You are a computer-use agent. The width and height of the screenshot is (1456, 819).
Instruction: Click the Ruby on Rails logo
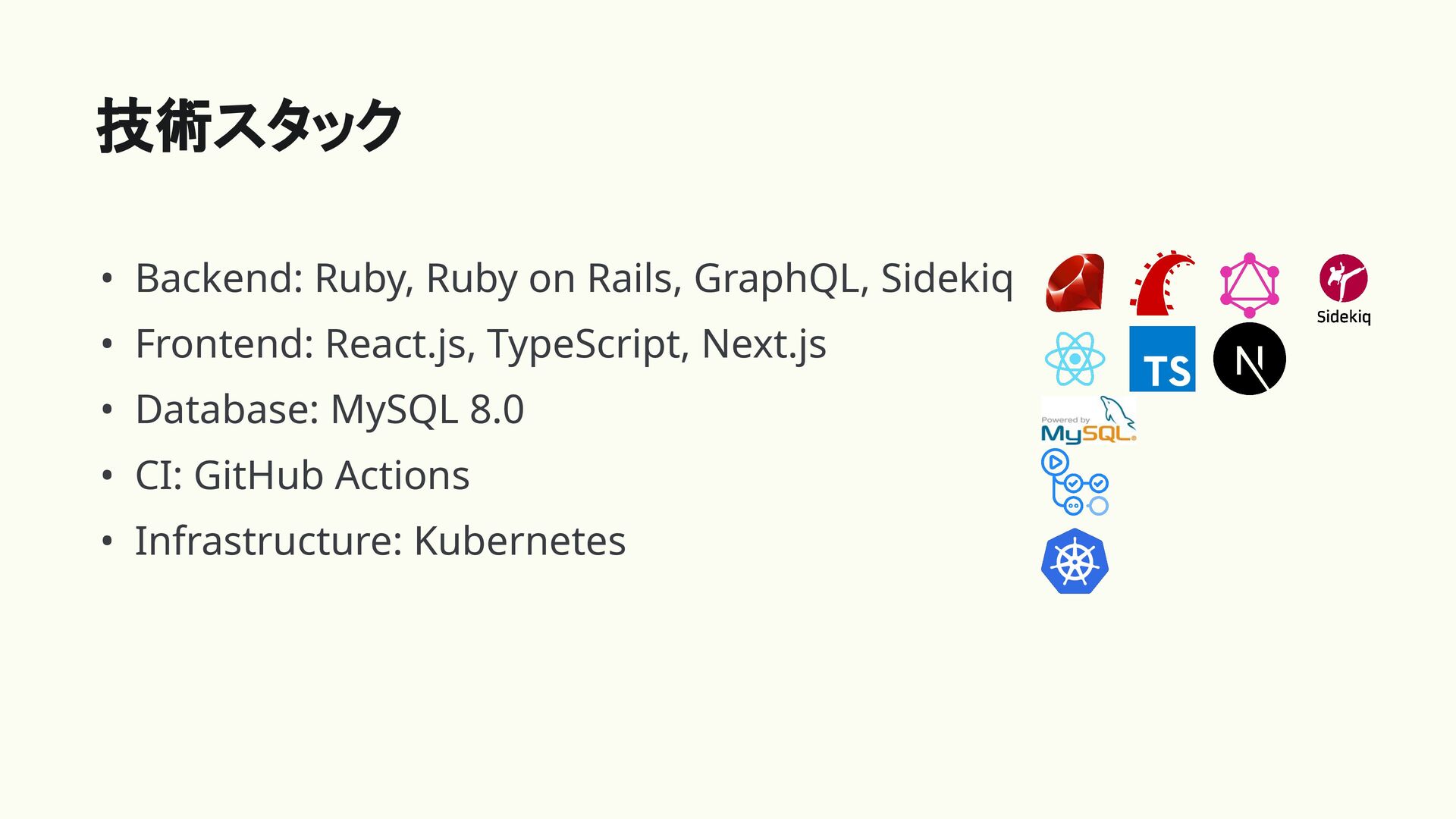pos(1162,283)
